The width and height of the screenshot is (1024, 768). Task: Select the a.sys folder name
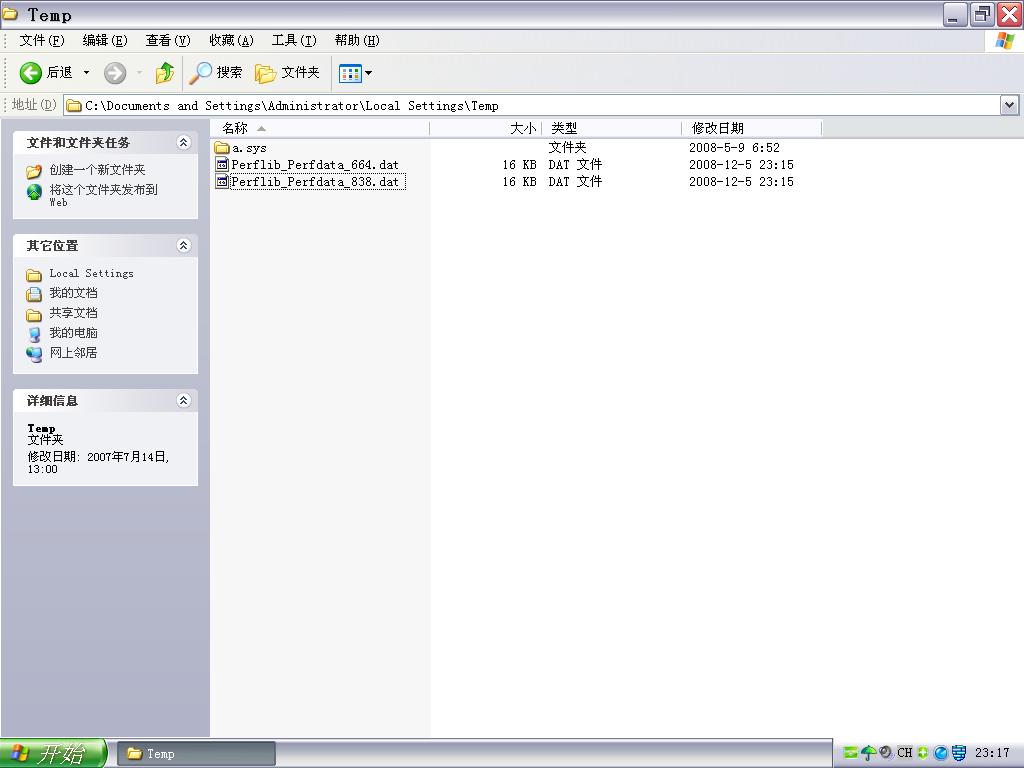(249, 148)
